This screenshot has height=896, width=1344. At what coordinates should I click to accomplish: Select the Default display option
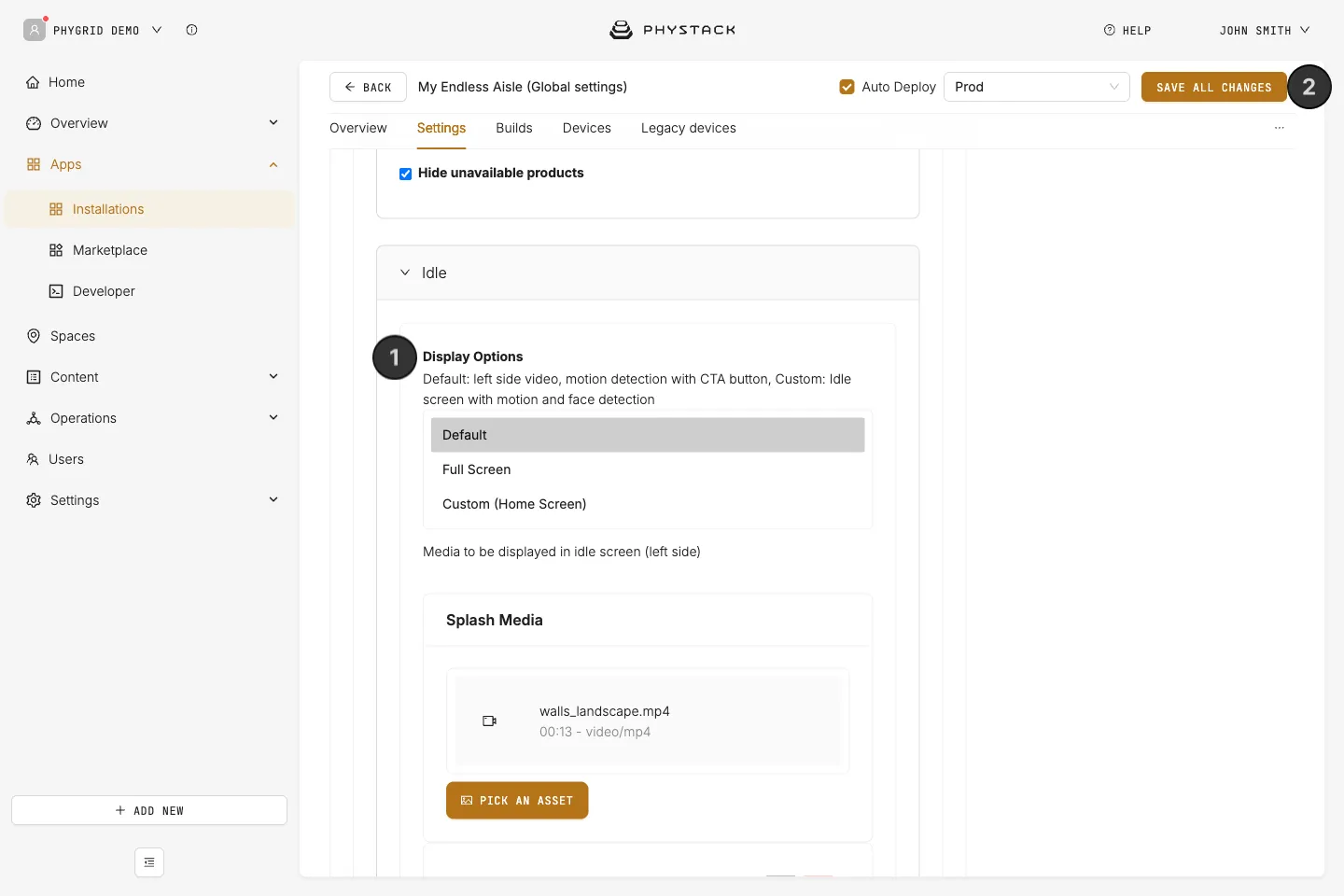click(648, 435)
